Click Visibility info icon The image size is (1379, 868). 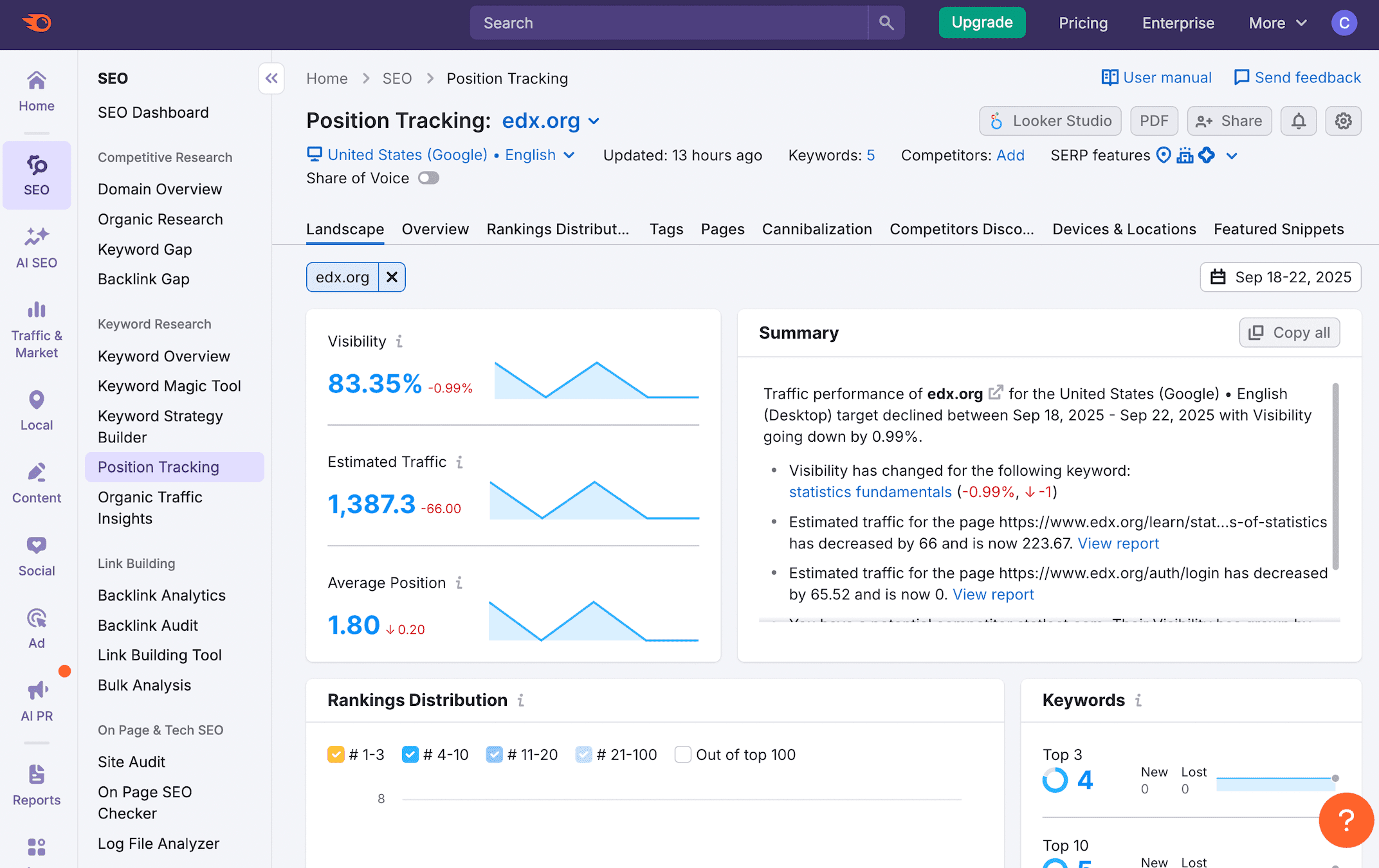(x=399, y=341)
